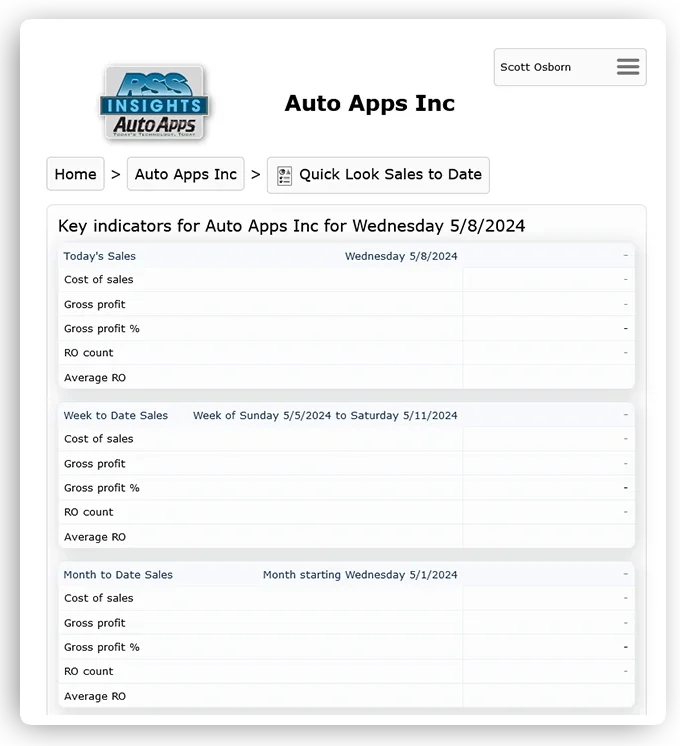Click Gross profit under Month to Date Sales
This screenshot has height=746, width=680.
coord(95,623)
